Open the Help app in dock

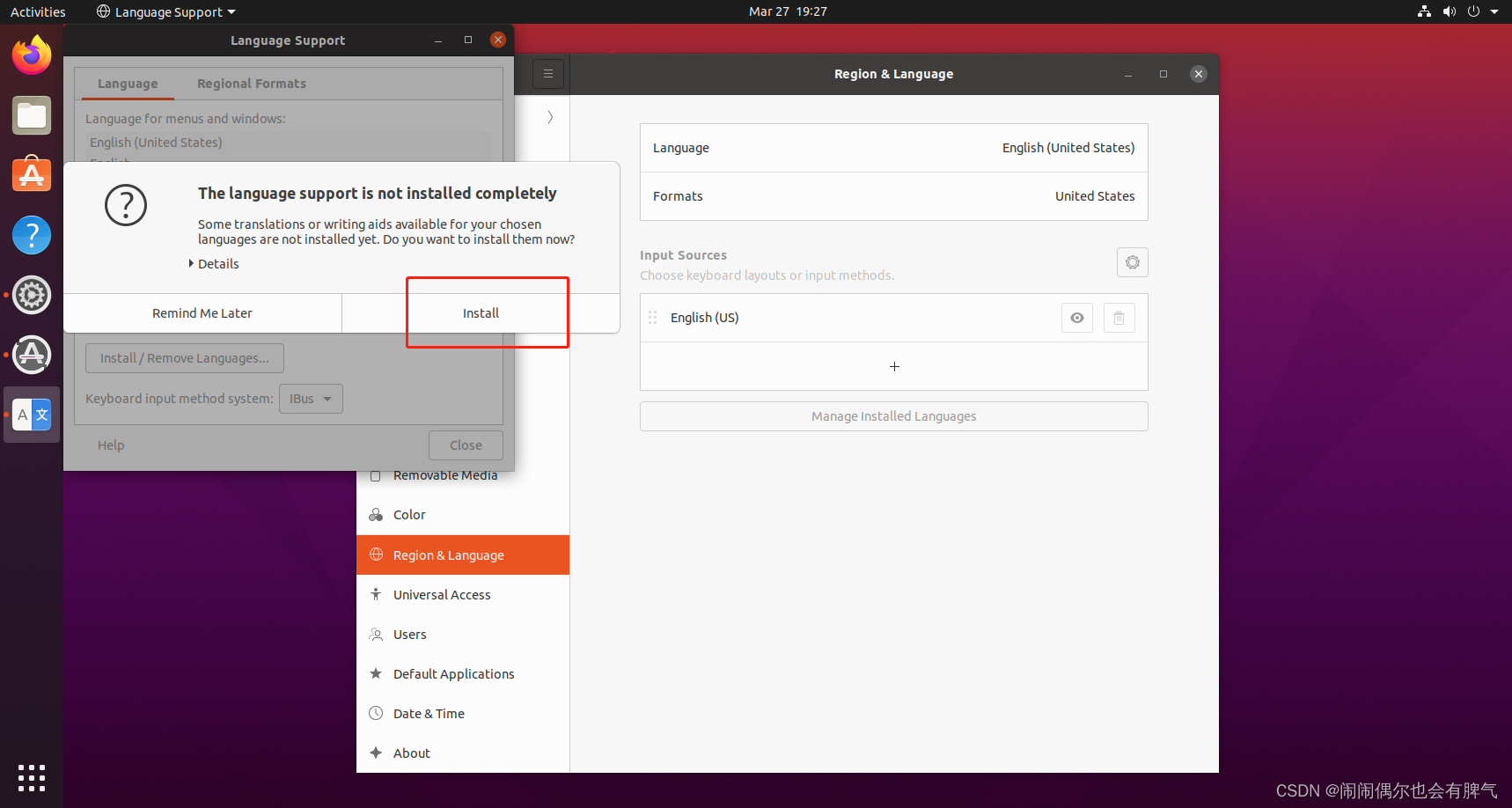tap(32, 235)
